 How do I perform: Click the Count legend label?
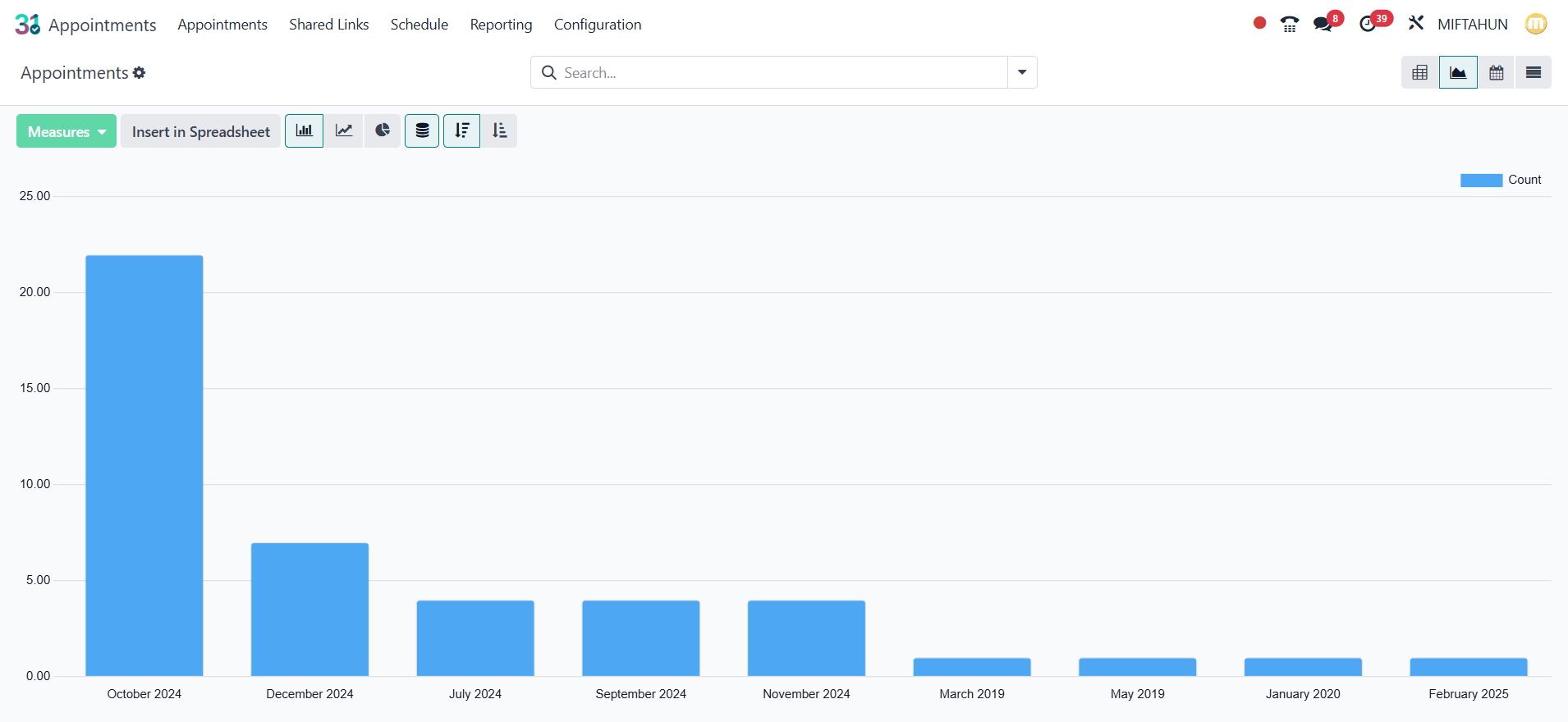click(1524, 180)
